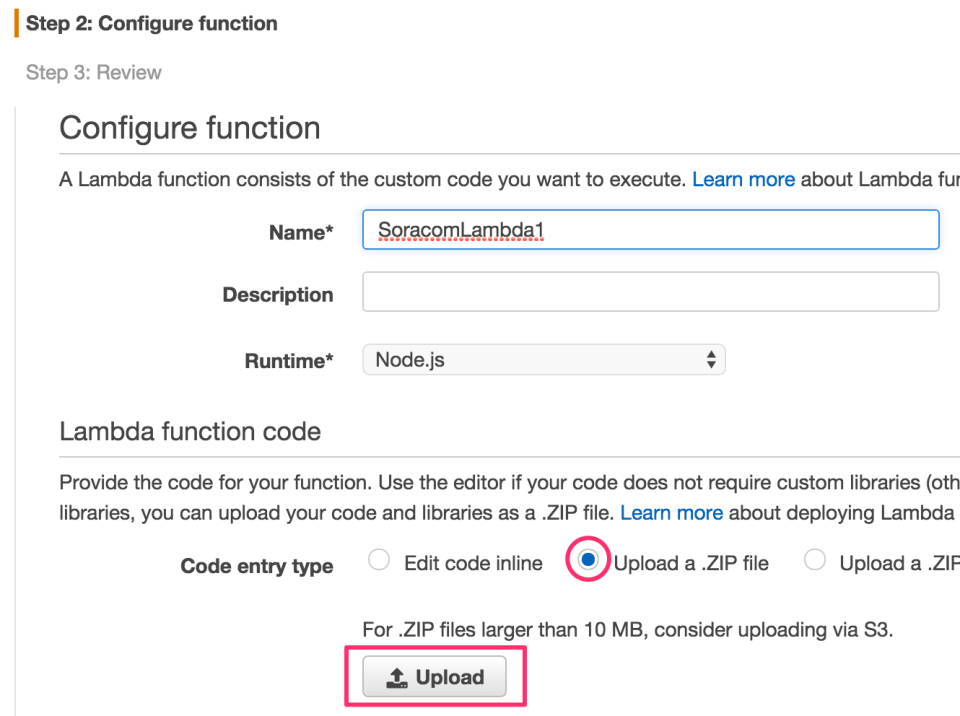The width and height of the screenshot is (960, 716).
Task: Click the Upload button inside the pink highlight
Action: pyautogui.click(x=434, y=677)
